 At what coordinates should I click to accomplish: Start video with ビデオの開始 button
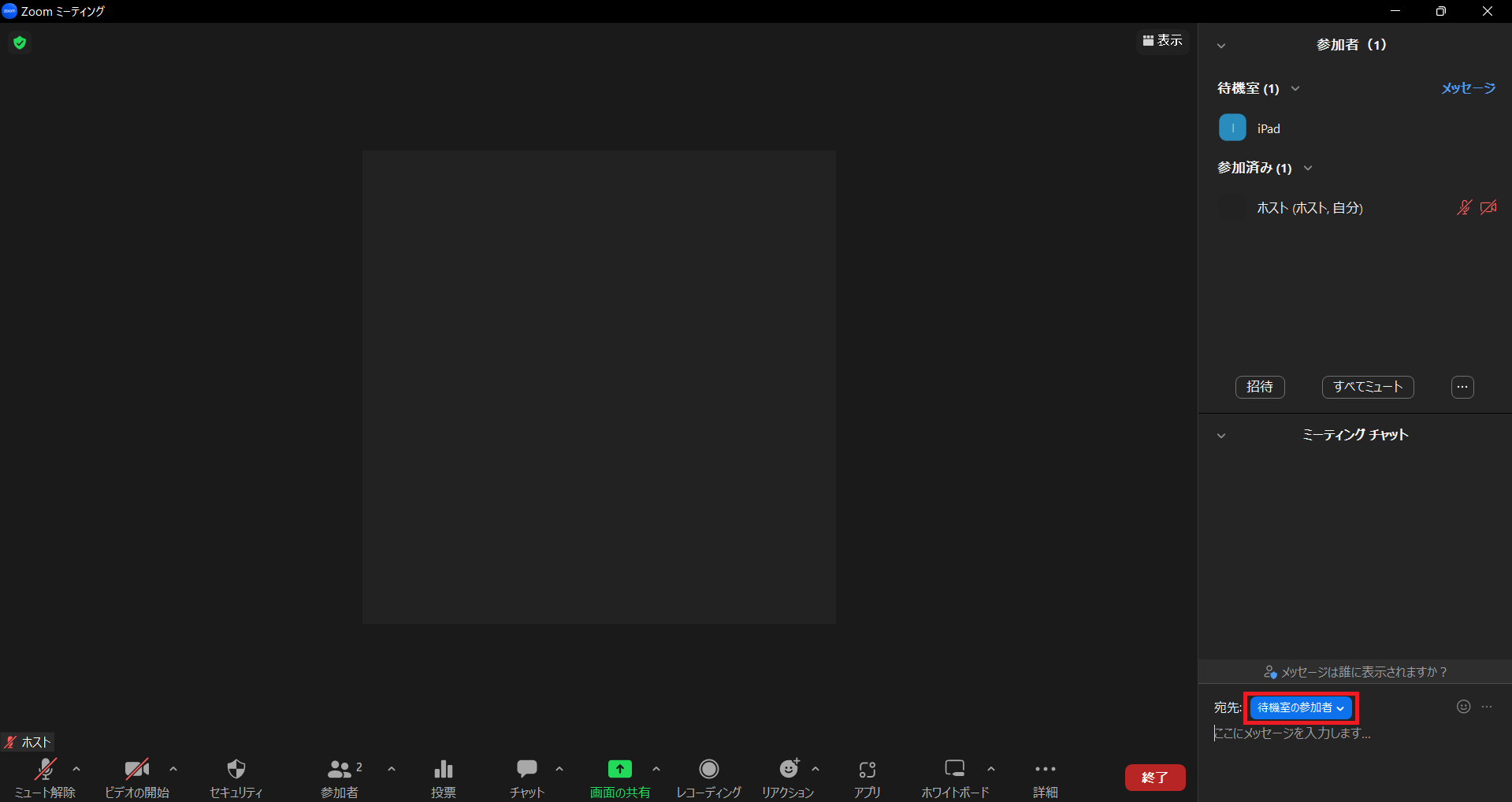point(136,769)
